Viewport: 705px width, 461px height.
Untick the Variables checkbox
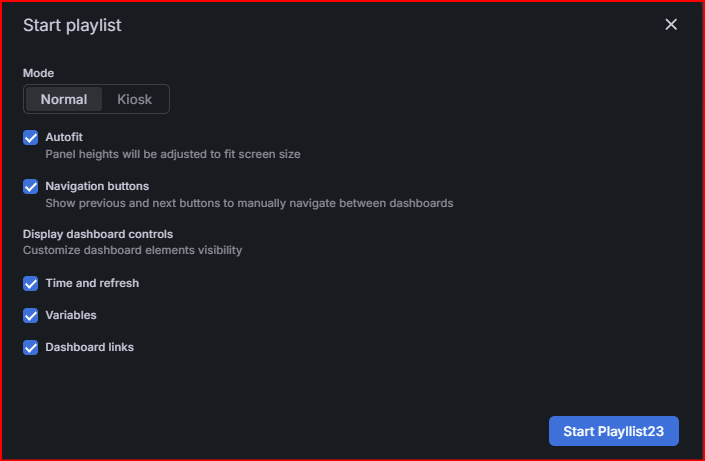31,315
